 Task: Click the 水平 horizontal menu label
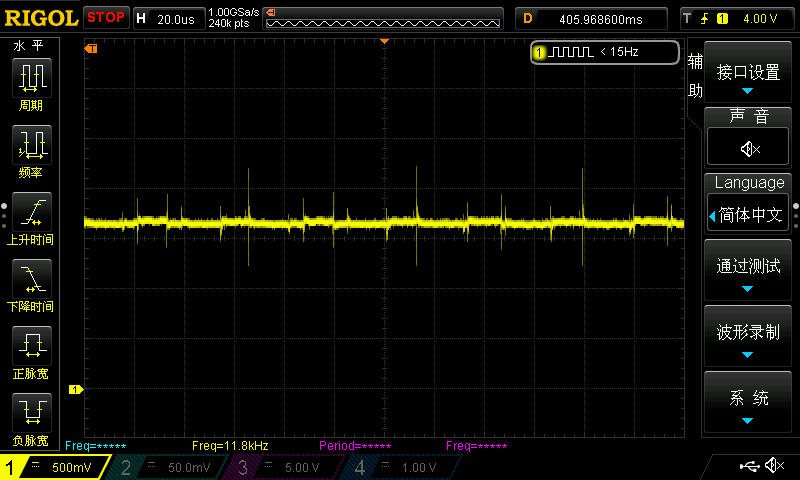(29, 46)
